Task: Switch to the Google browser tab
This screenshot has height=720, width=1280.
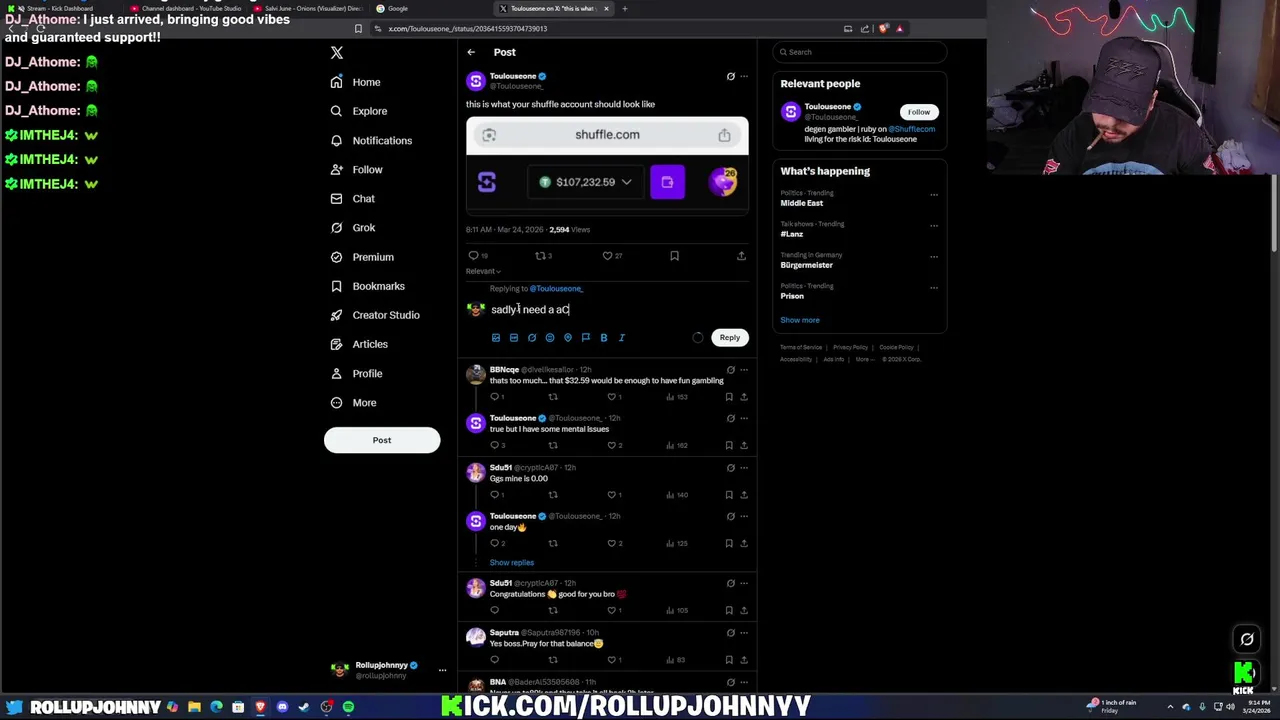Action: tap(398, 8)
